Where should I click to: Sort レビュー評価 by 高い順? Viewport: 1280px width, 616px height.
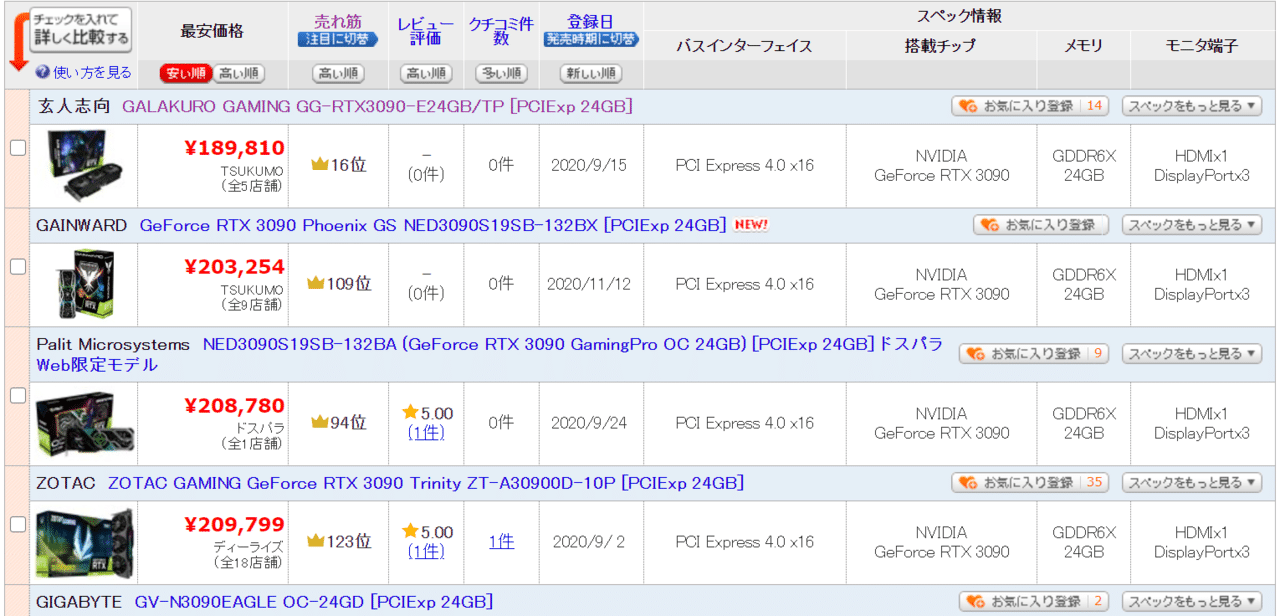point(425,74)
